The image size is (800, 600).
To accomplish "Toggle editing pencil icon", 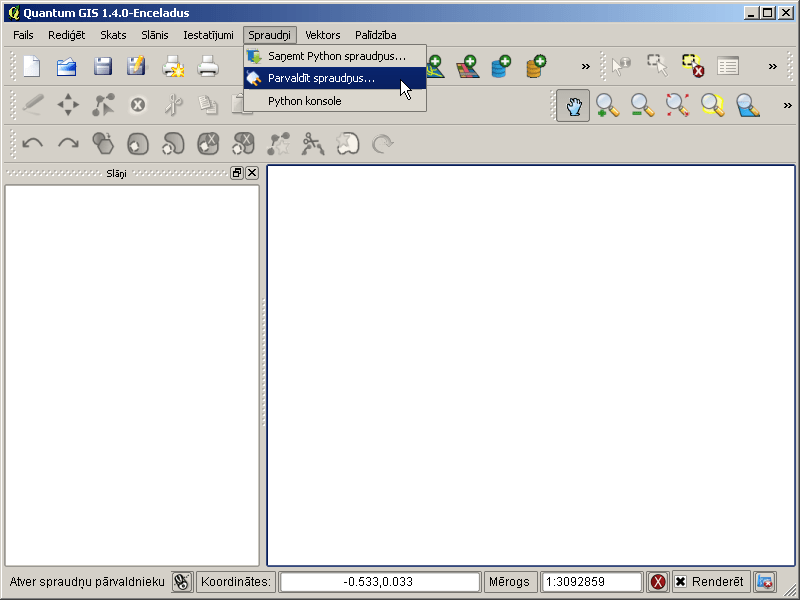I will click(33, 105).
